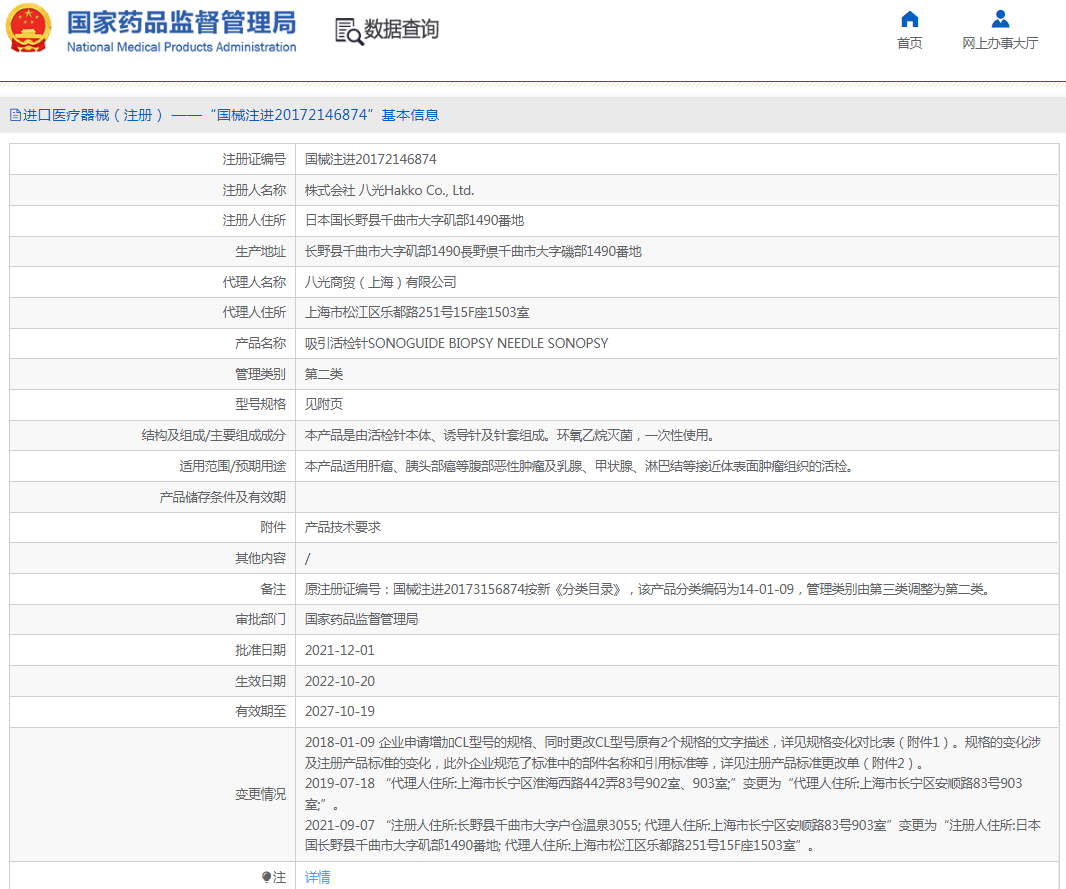Select effective date 2022-10-20
This screenshot has height=889, width=1066.
pos(339,681)
